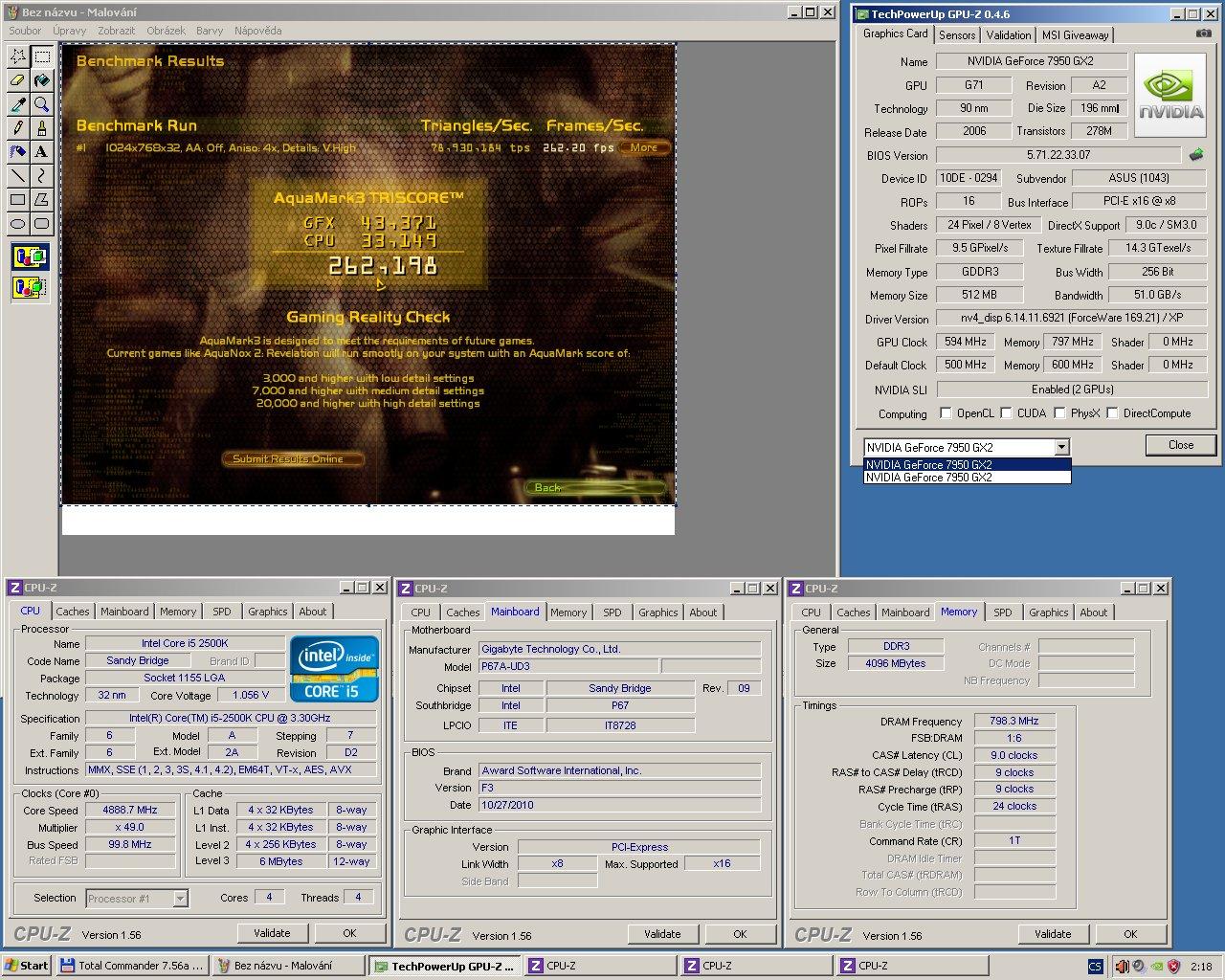Screen dimensions: 1225x980
Task: Click the Multiplier x 49.0 value
Action: pos(130,827)
